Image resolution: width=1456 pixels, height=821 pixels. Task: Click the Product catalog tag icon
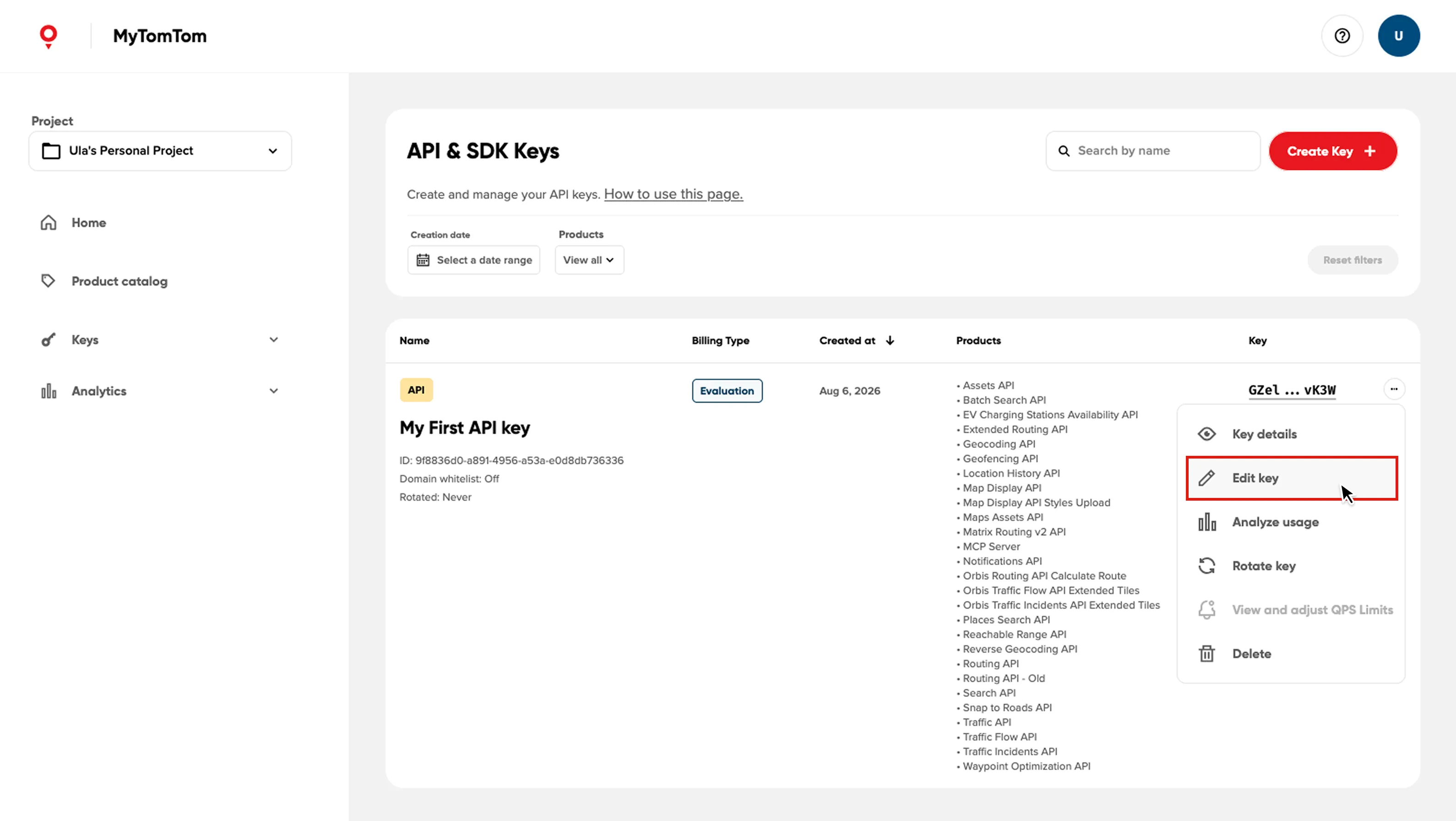tap(49, 281)
